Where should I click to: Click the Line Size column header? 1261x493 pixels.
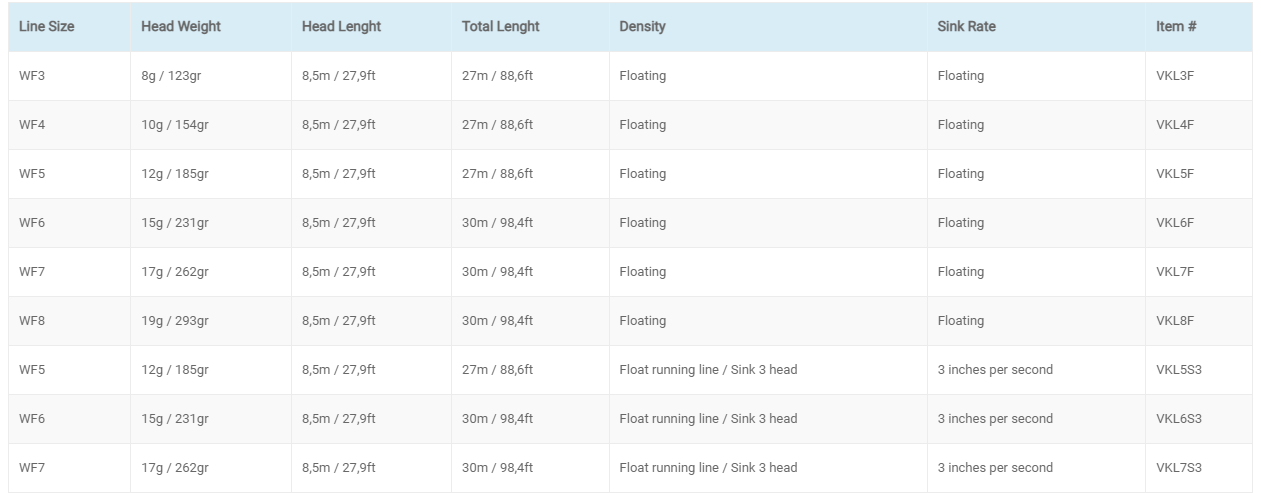coord(47,27)
